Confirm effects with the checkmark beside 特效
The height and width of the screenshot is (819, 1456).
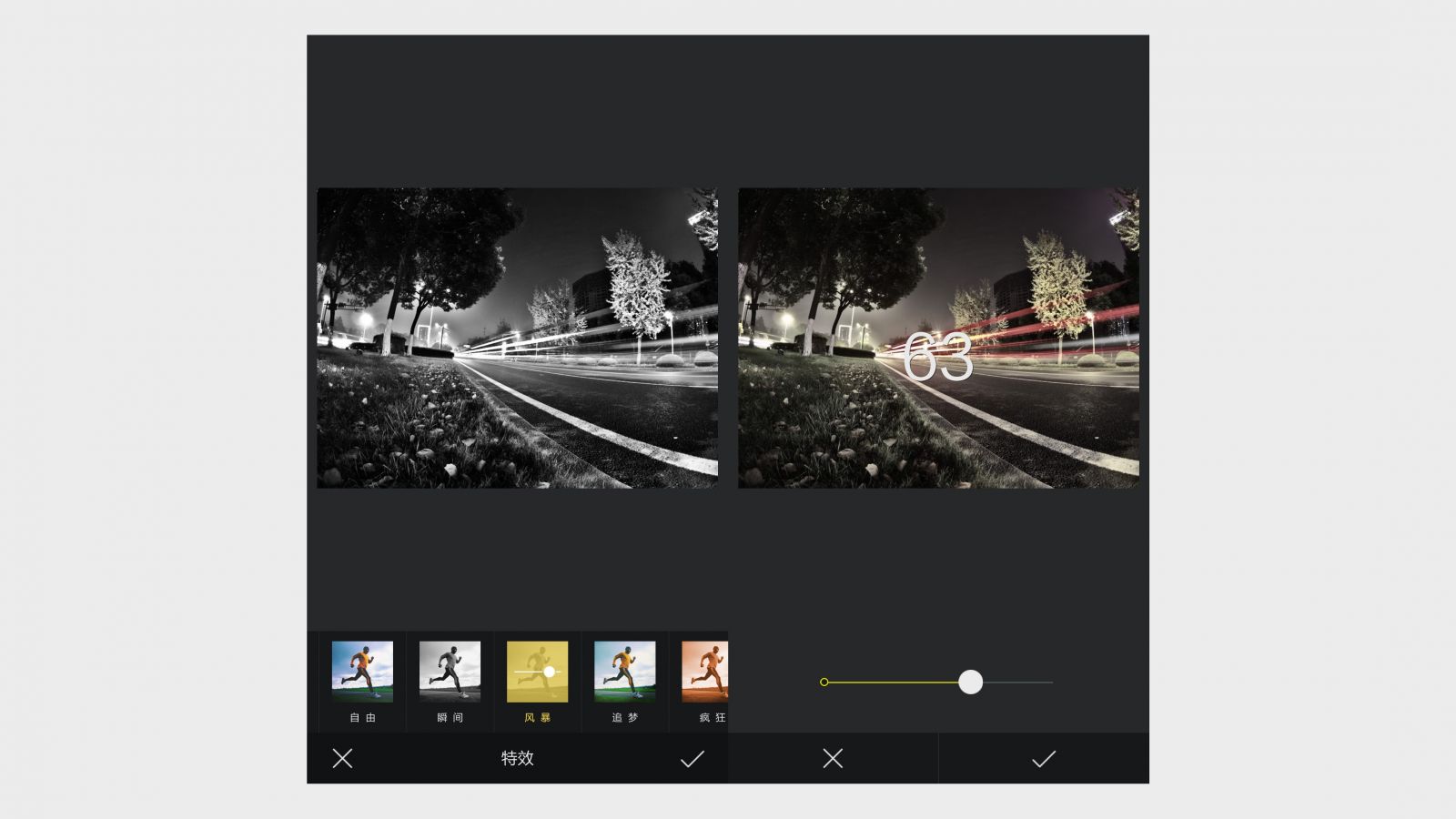point(692,758)
